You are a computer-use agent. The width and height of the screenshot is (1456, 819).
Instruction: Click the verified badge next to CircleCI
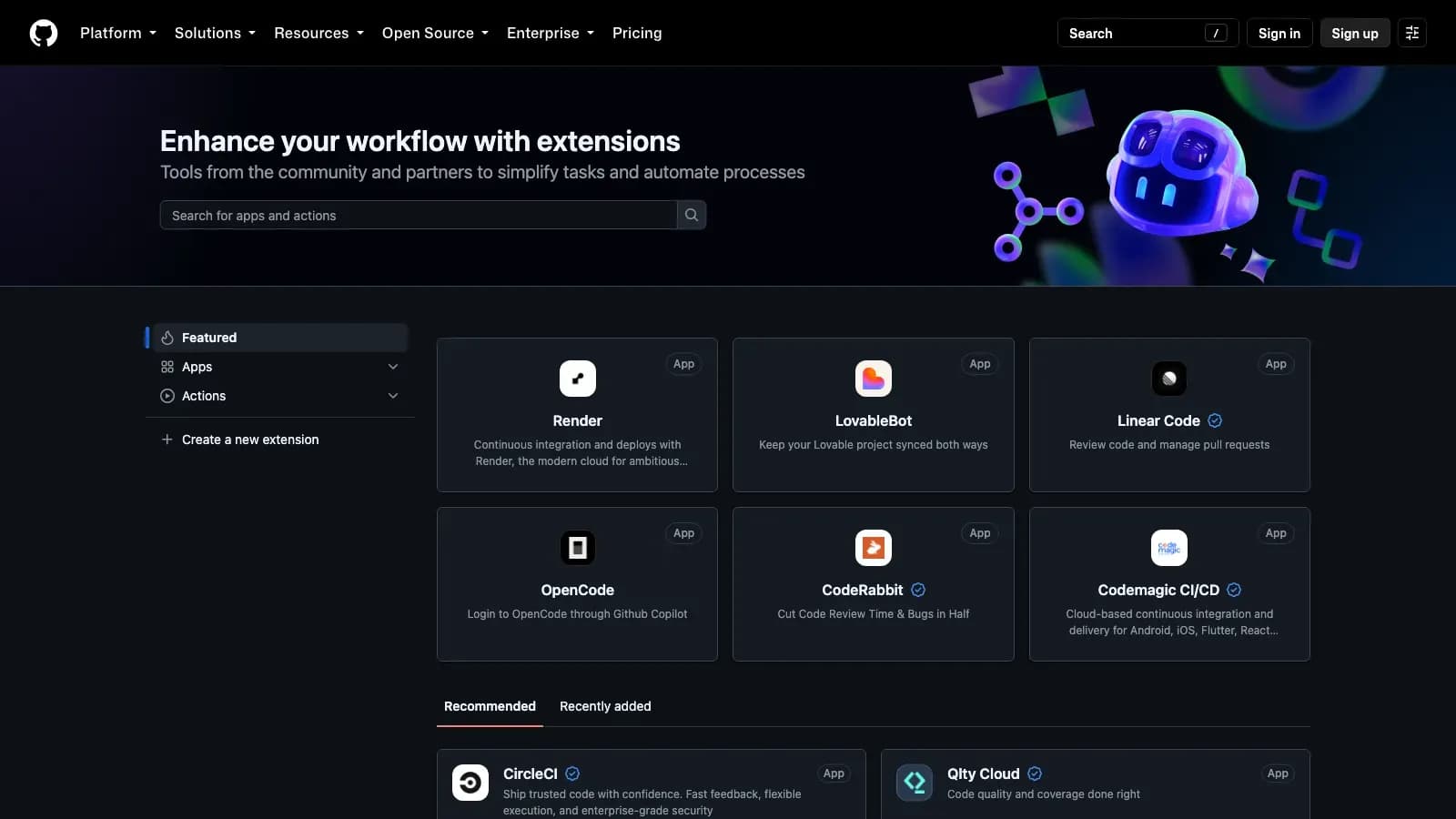pyautogui.click(x=572, y=773)
